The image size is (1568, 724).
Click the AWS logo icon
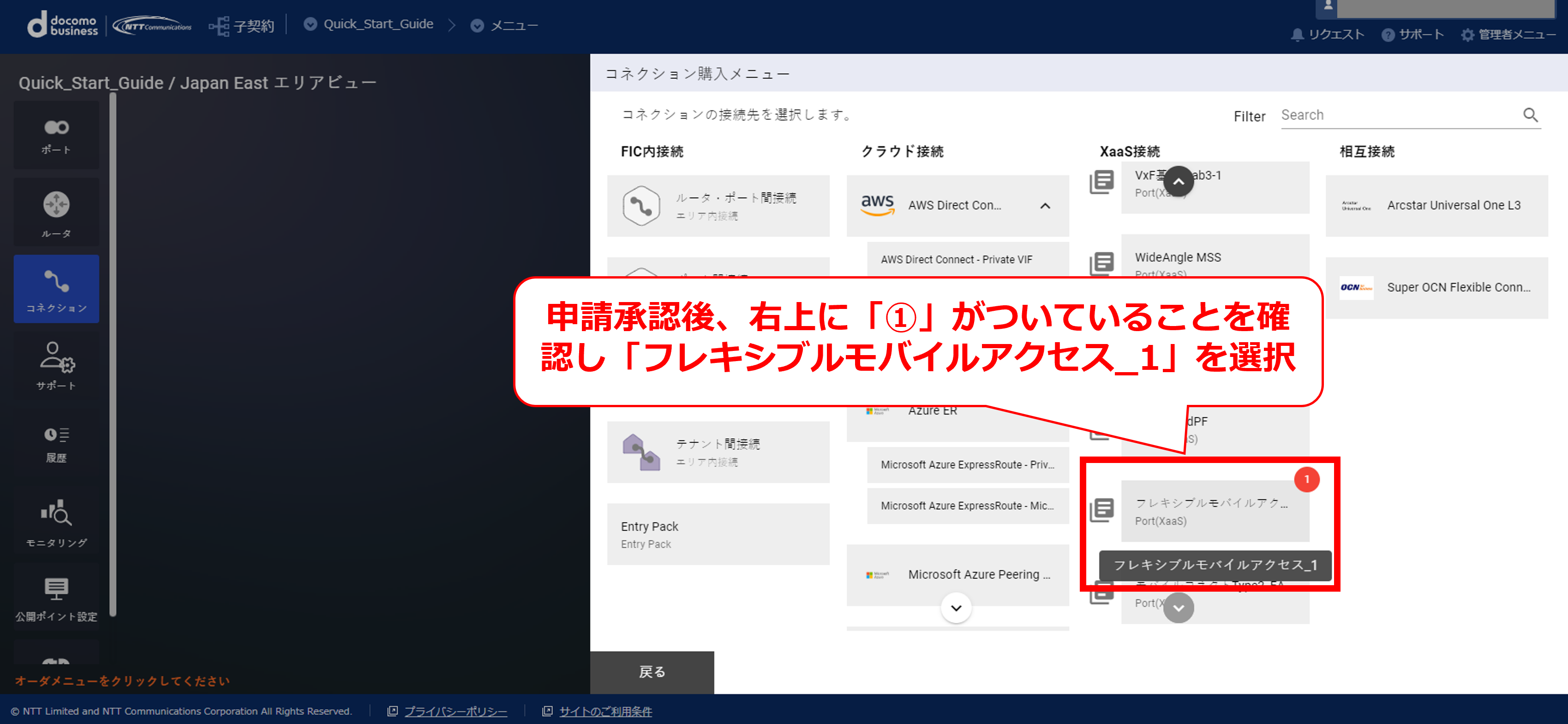click(877, 205)
